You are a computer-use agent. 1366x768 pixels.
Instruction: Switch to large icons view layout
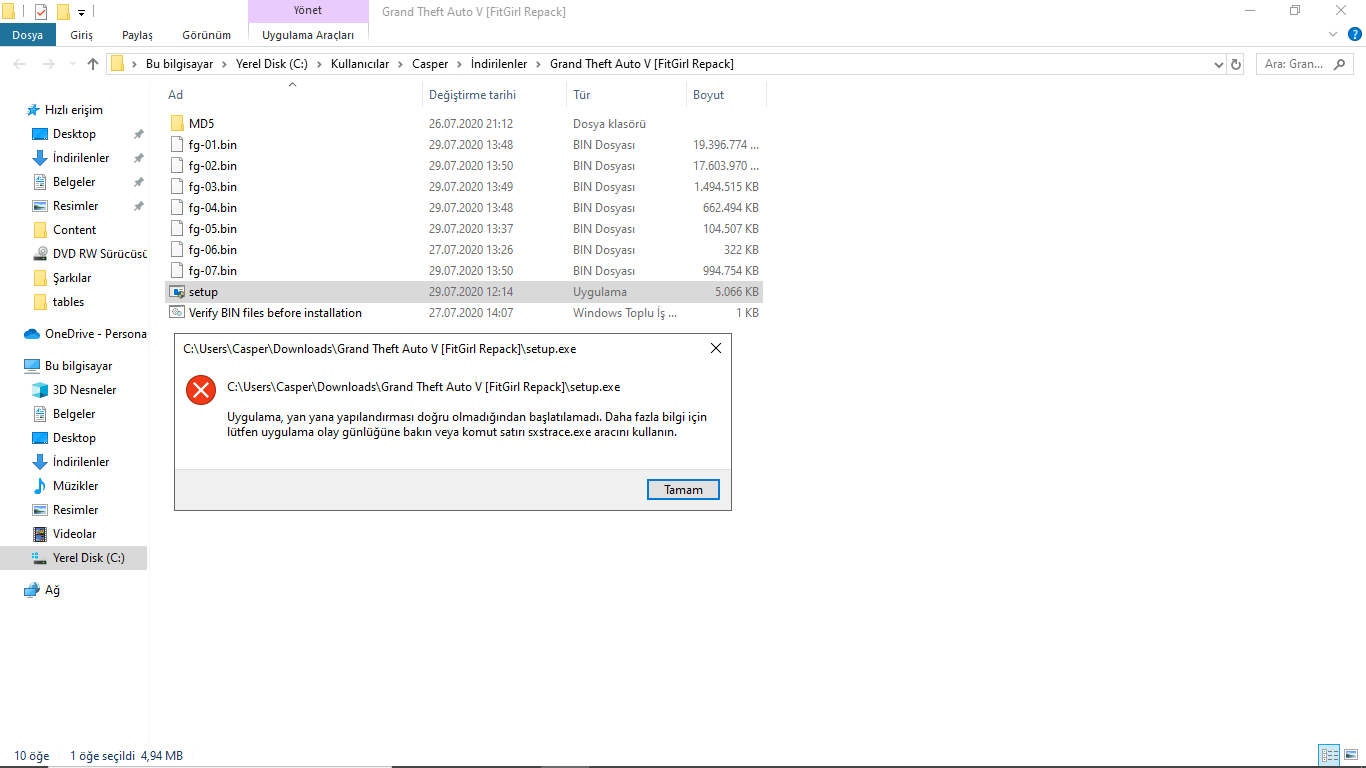1350,756
